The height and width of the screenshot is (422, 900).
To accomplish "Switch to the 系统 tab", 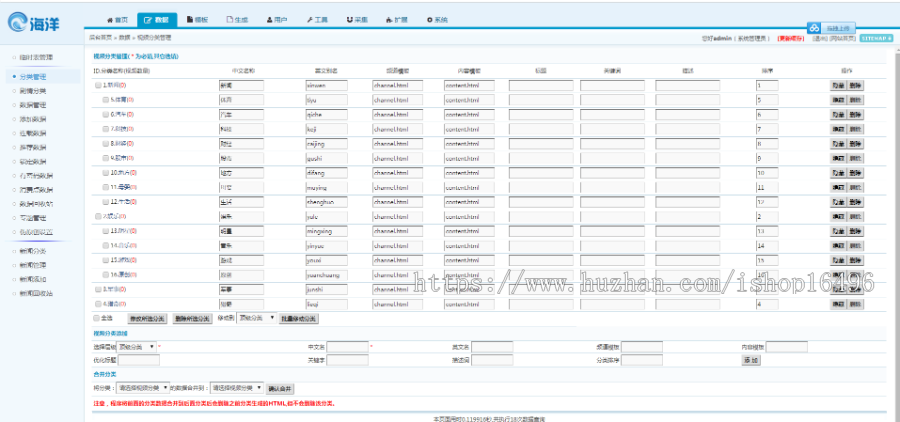I will [x=437, y=20].
